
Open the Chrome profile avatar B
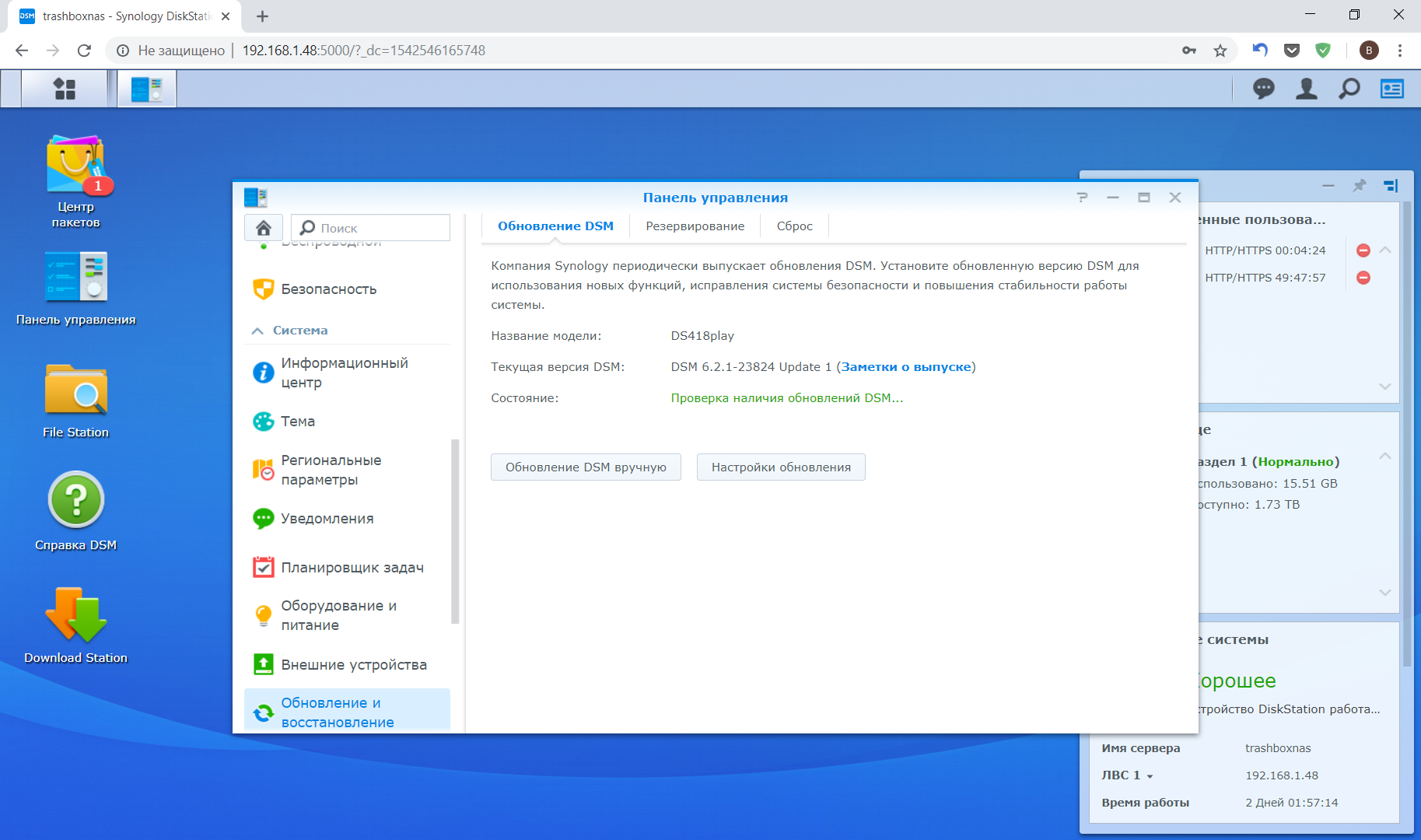[x=1369, y=51]
